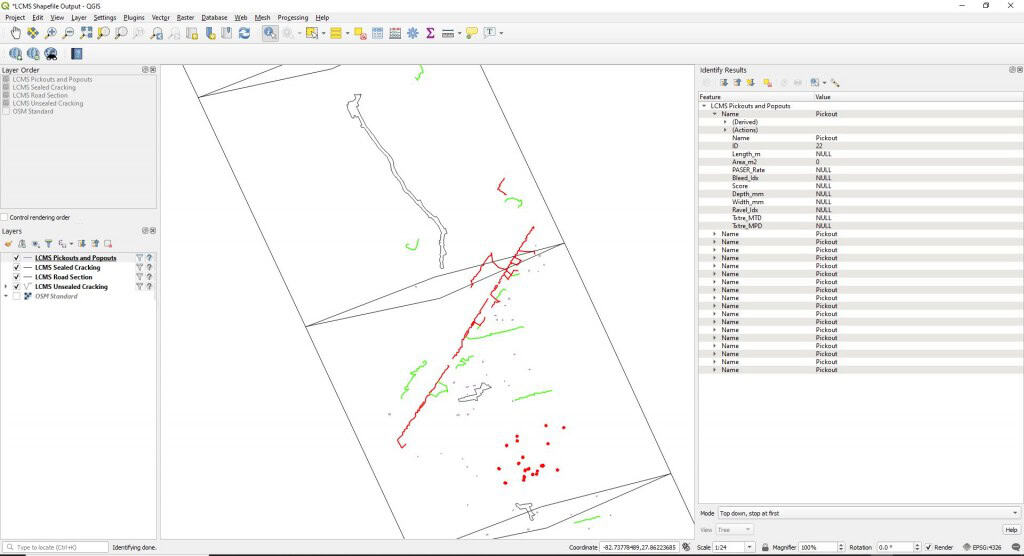Expand the (Actions) row
1024x556 pixels.
(725, 130)
